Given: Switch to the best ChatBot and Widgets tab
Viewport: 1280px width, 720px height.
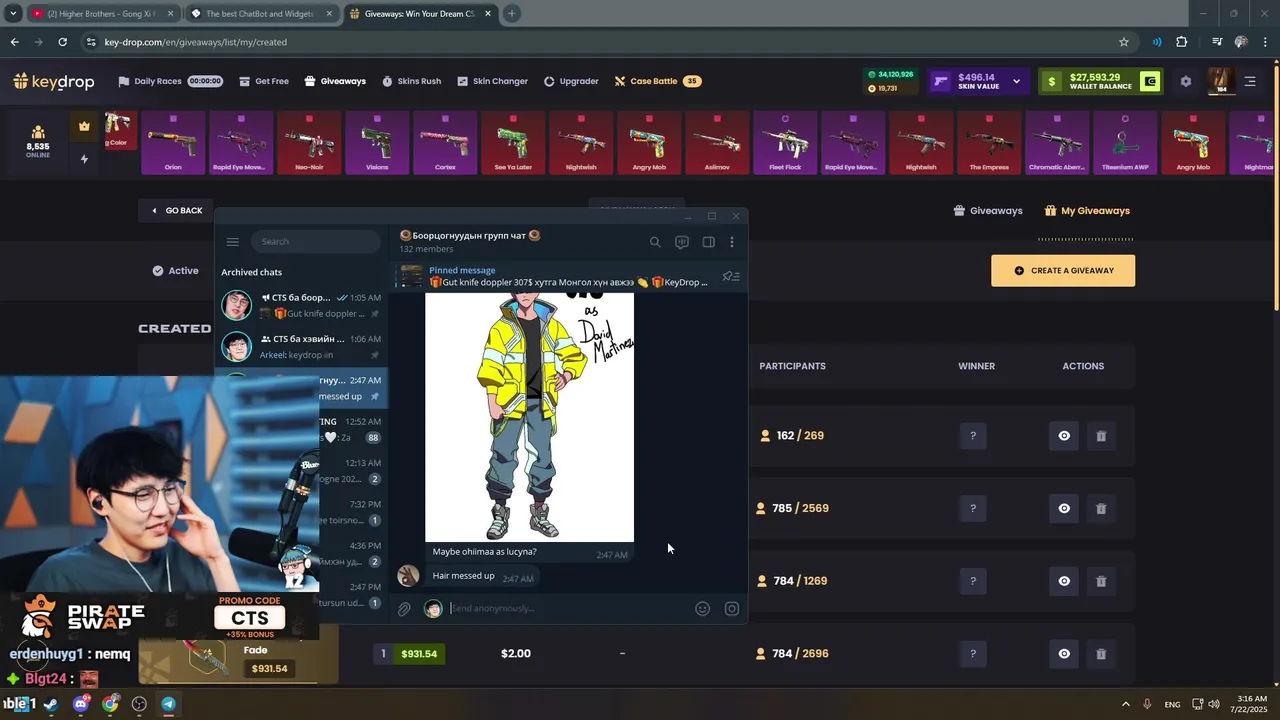Looking at the screenshot, I should [x=261, y=14].
